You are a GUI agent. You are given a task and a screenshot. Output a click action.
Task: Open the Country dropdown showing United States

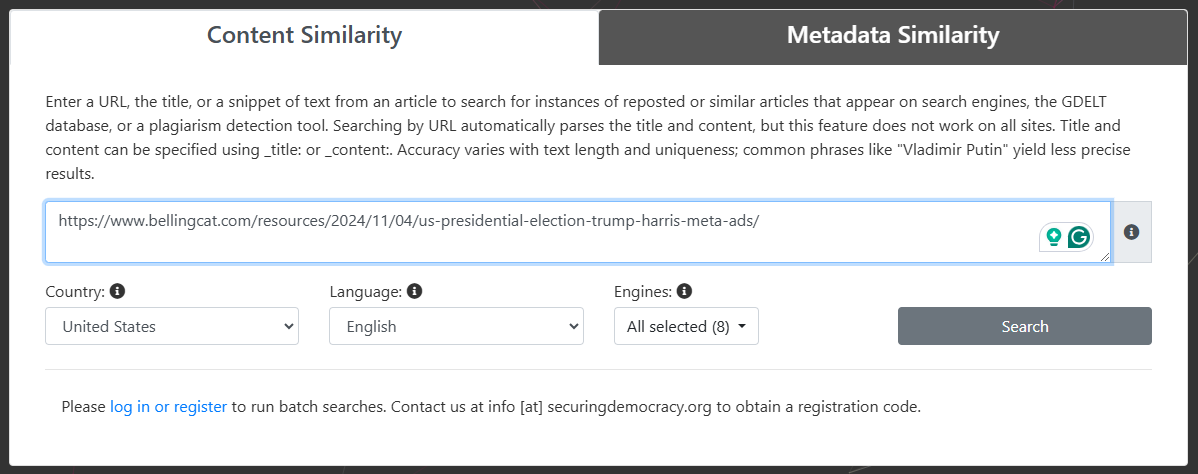pyautogui.click(x=172, y=326)
